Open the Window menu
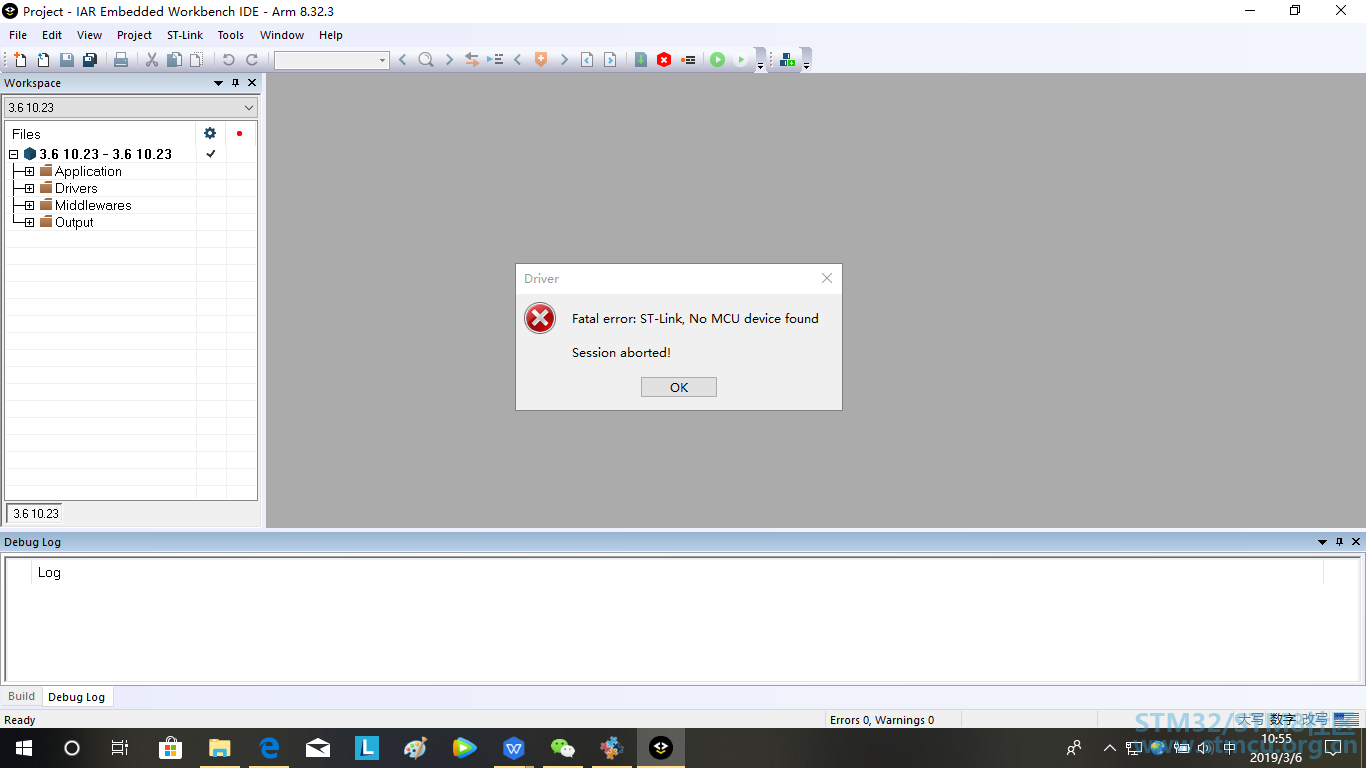1366x768 pixels. click(282, 35)
